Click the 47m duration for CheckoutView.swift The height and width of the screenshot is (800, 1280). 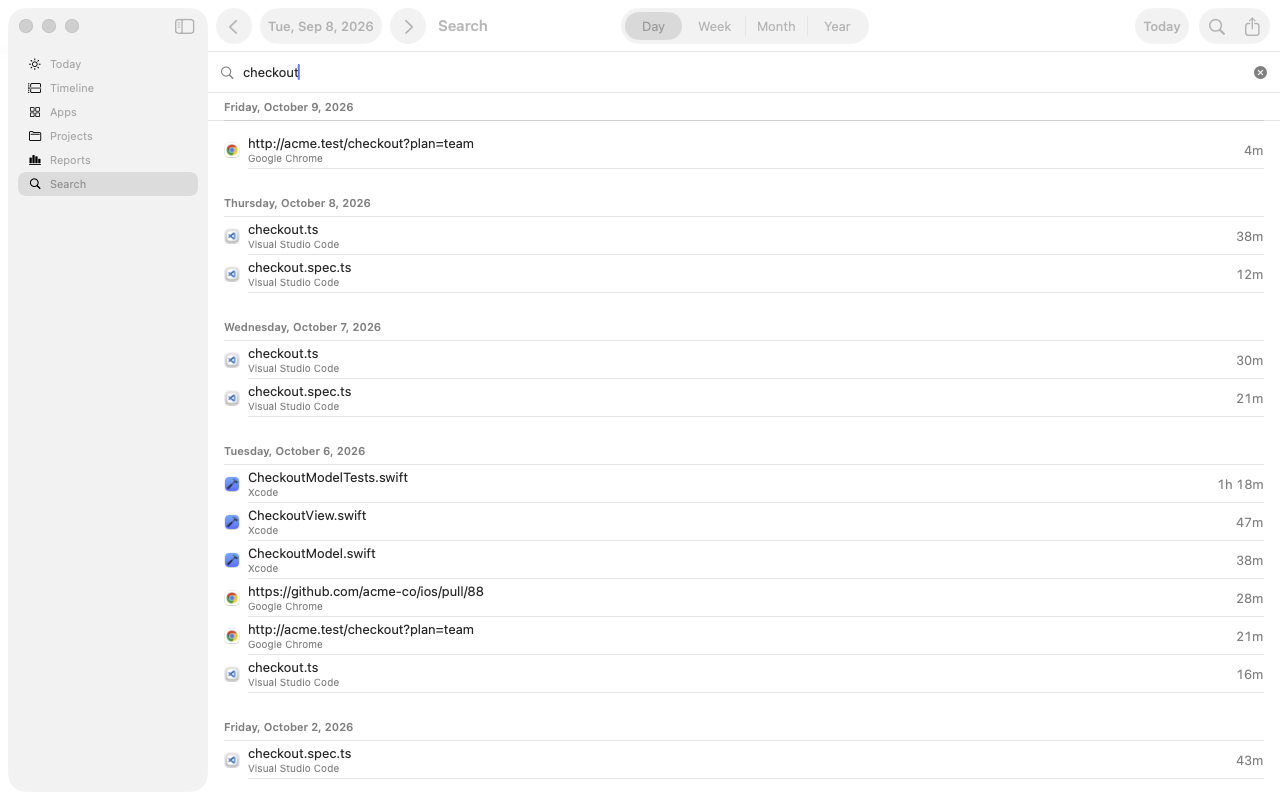point(1249,522)
